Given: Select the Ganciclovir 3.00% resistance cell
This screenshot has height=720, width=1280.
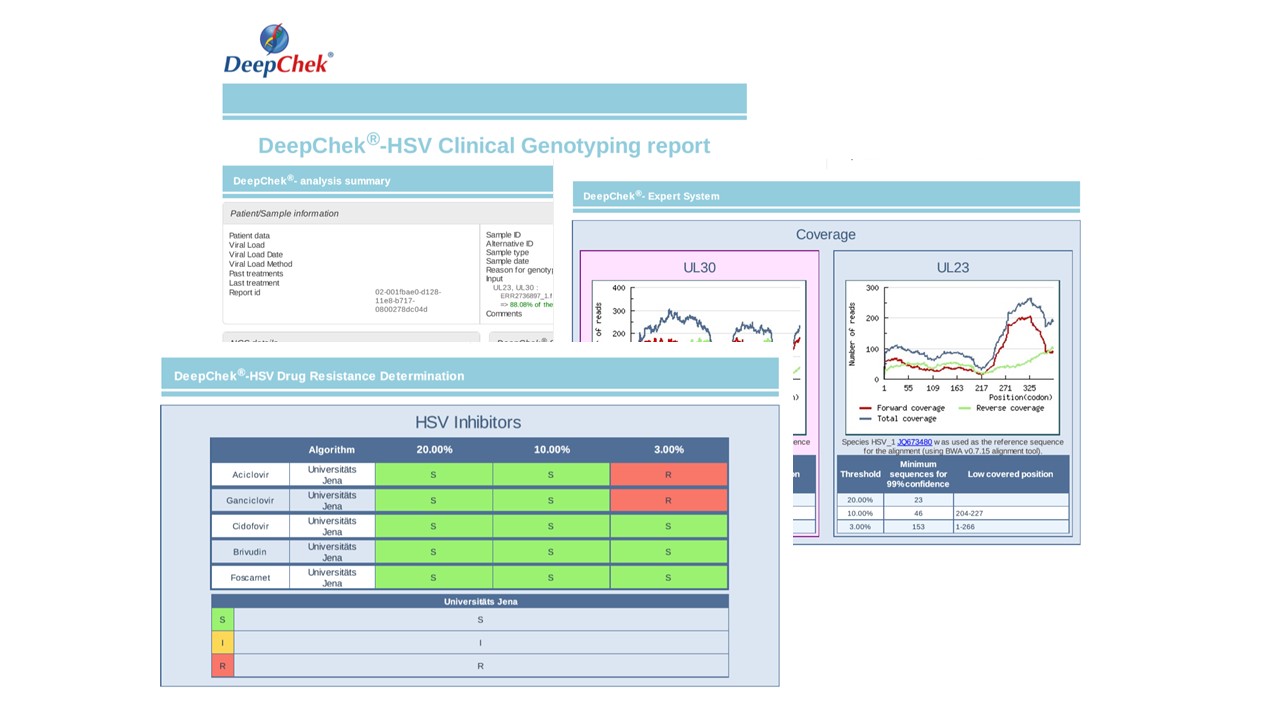Looking at the screenshot, I should (x=669, y=500).
